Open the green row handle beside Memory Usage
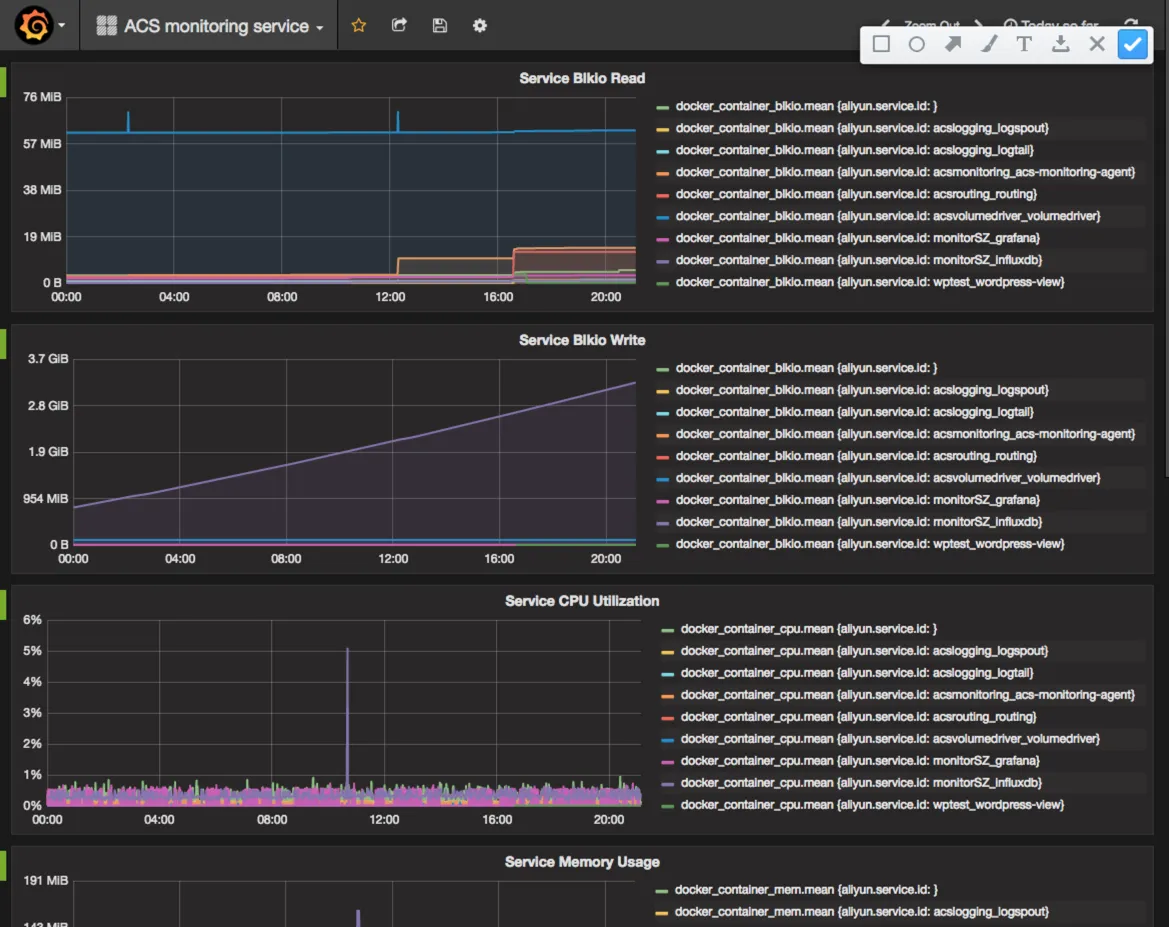The height and width of the screenshot is (927, 1169). pyautogui.click(x=3, y=866)
